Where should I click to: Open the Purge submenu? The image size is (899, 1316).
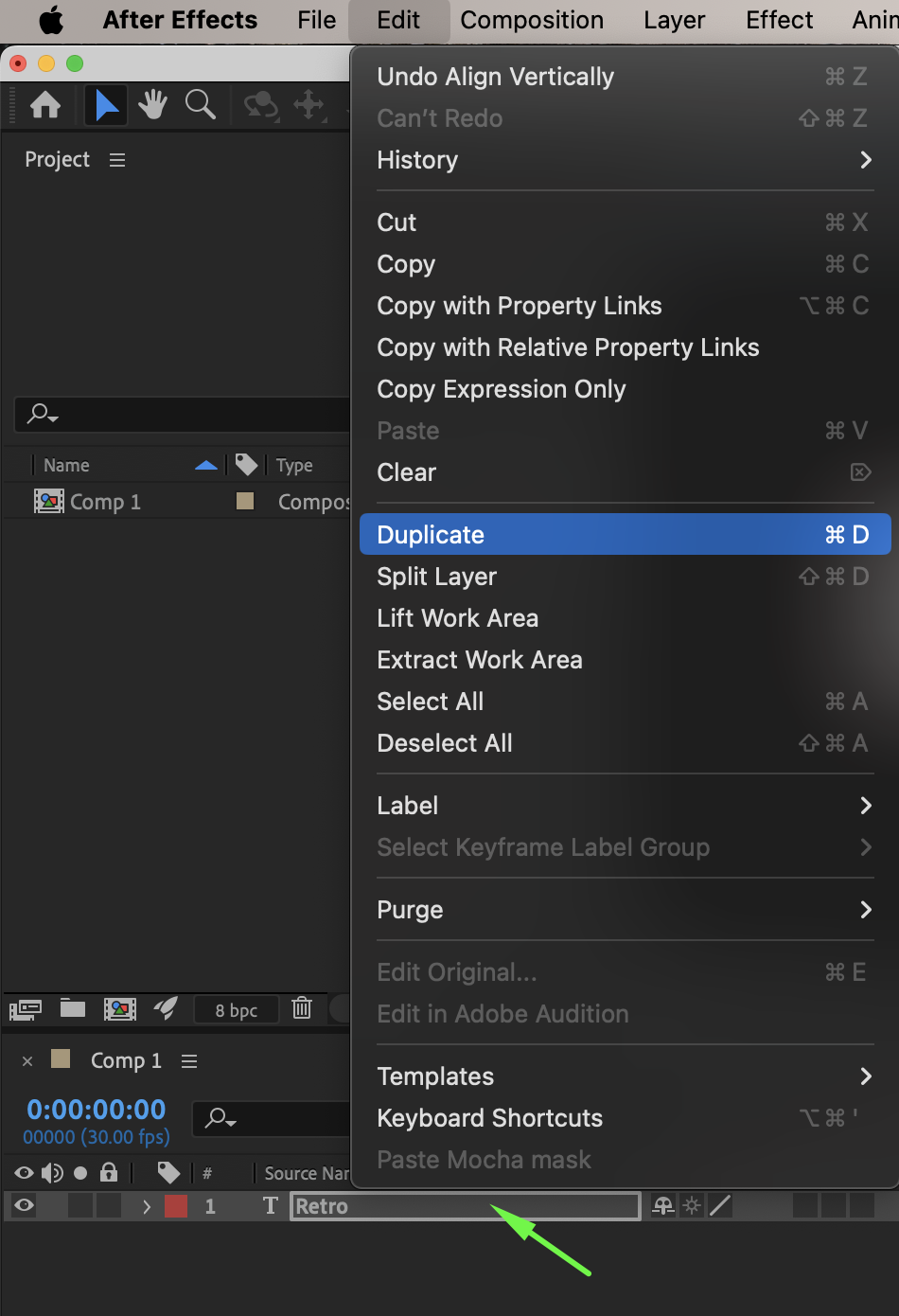coord(625,910)
